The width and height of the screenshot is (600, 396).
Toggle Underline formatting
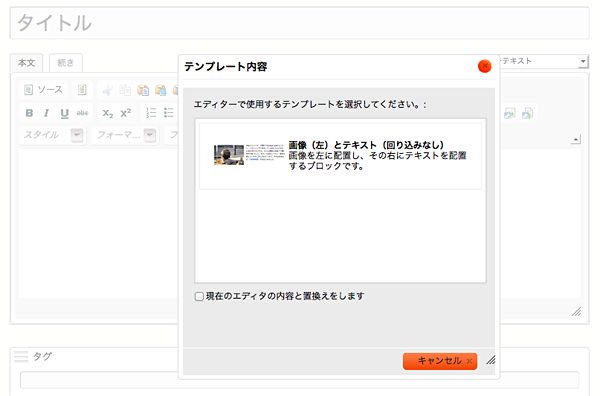[x=64, y=113]
